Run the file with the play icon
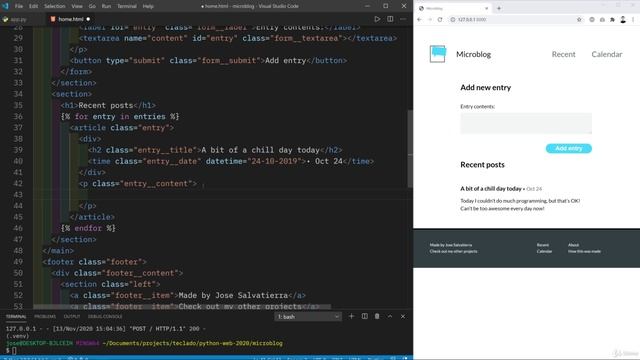The height and width of the screenshot is (360, 640). [x=377, y=19]
